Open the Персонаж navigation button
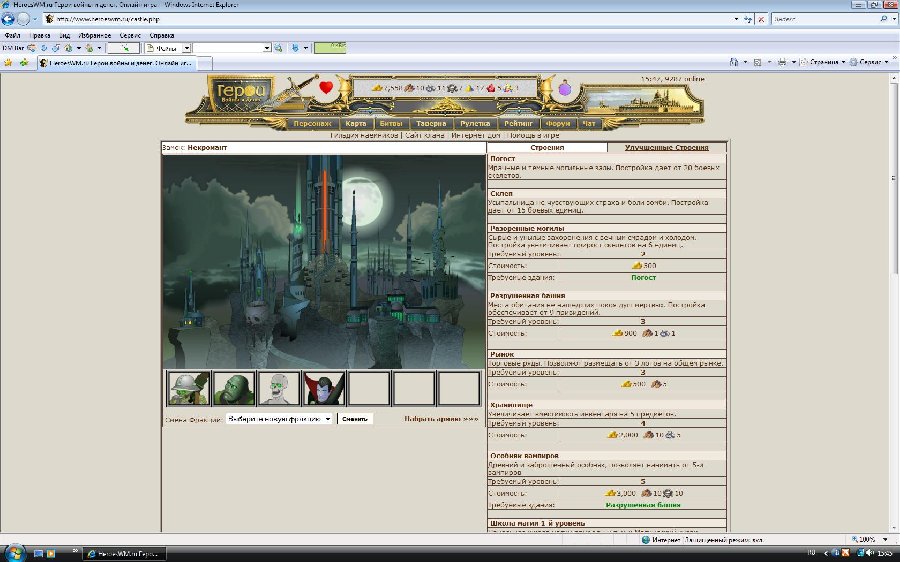The height and width of the screenshot is (562, 900). (x=312, y=123)
